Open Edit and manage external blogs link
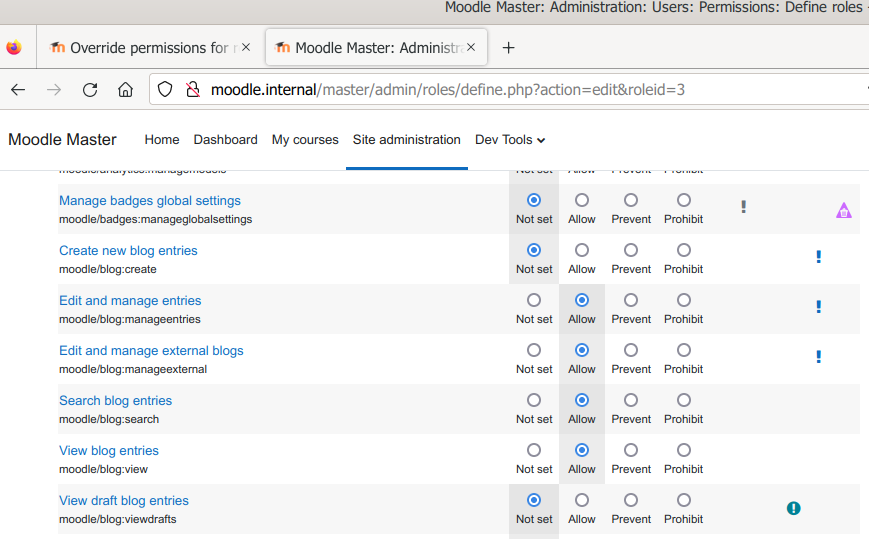Viewport: 869px width, 539px height. (151, 351)
